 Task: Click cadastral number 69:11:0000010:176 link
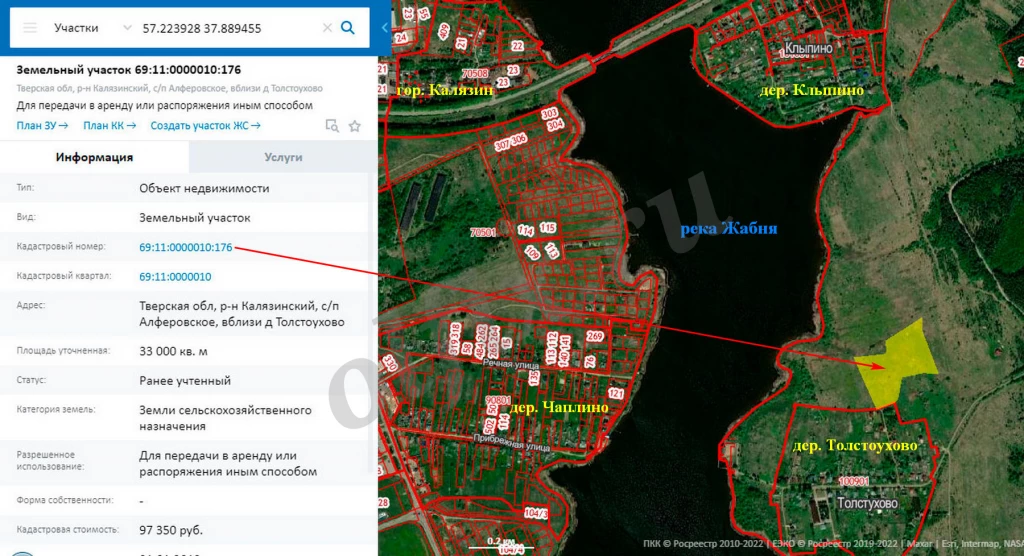pos(186,247)
